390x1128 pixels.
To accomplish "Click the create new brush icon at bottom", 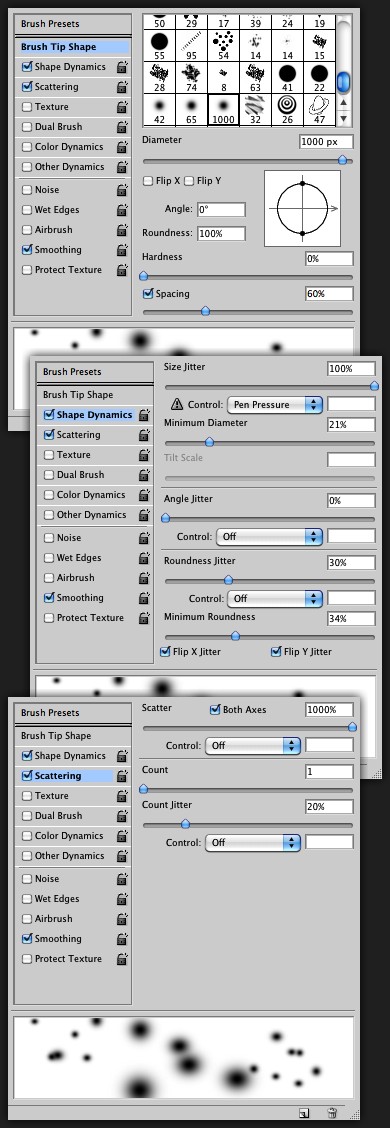I will (x=304, y=1113).
